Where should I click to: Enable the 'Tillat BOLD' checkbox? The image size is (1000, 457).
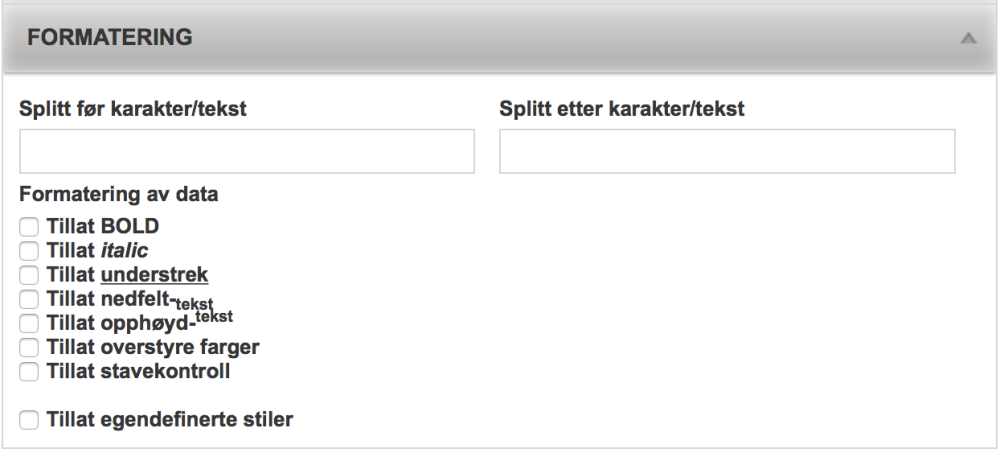pyautogui.click(x=29, y=226)
